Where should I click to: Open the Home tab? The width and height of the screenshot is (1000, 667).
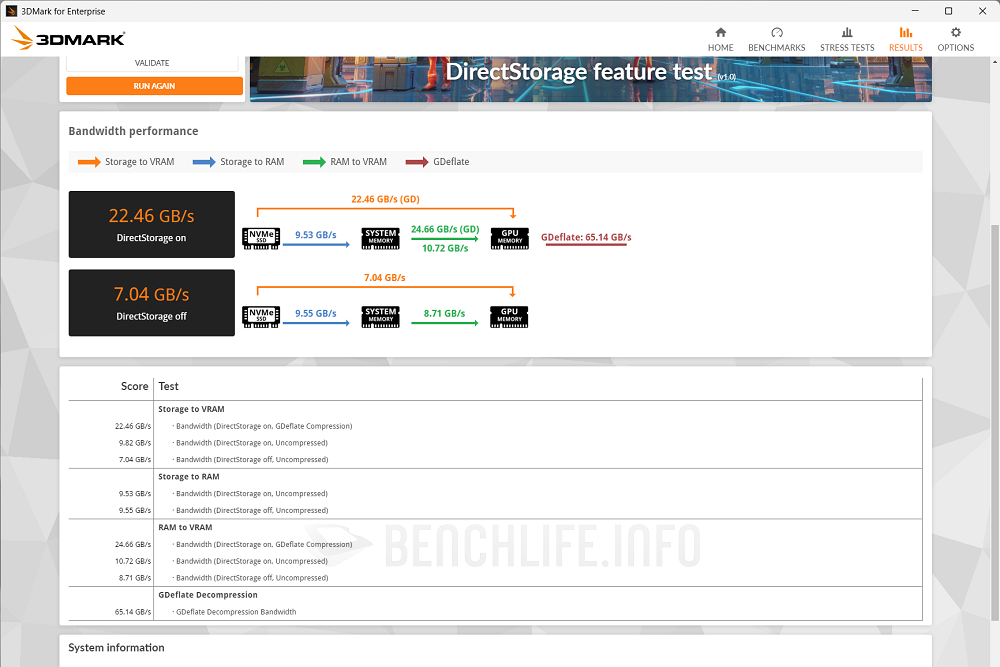tap(720, 39)
